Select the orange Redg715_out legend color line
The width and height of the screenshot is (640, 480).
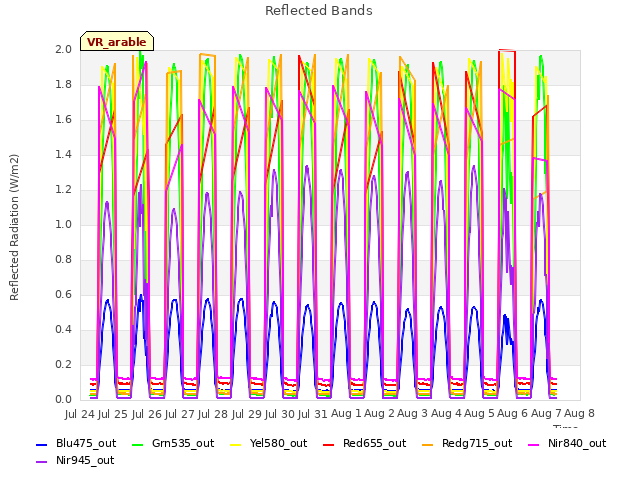[427, 445]
